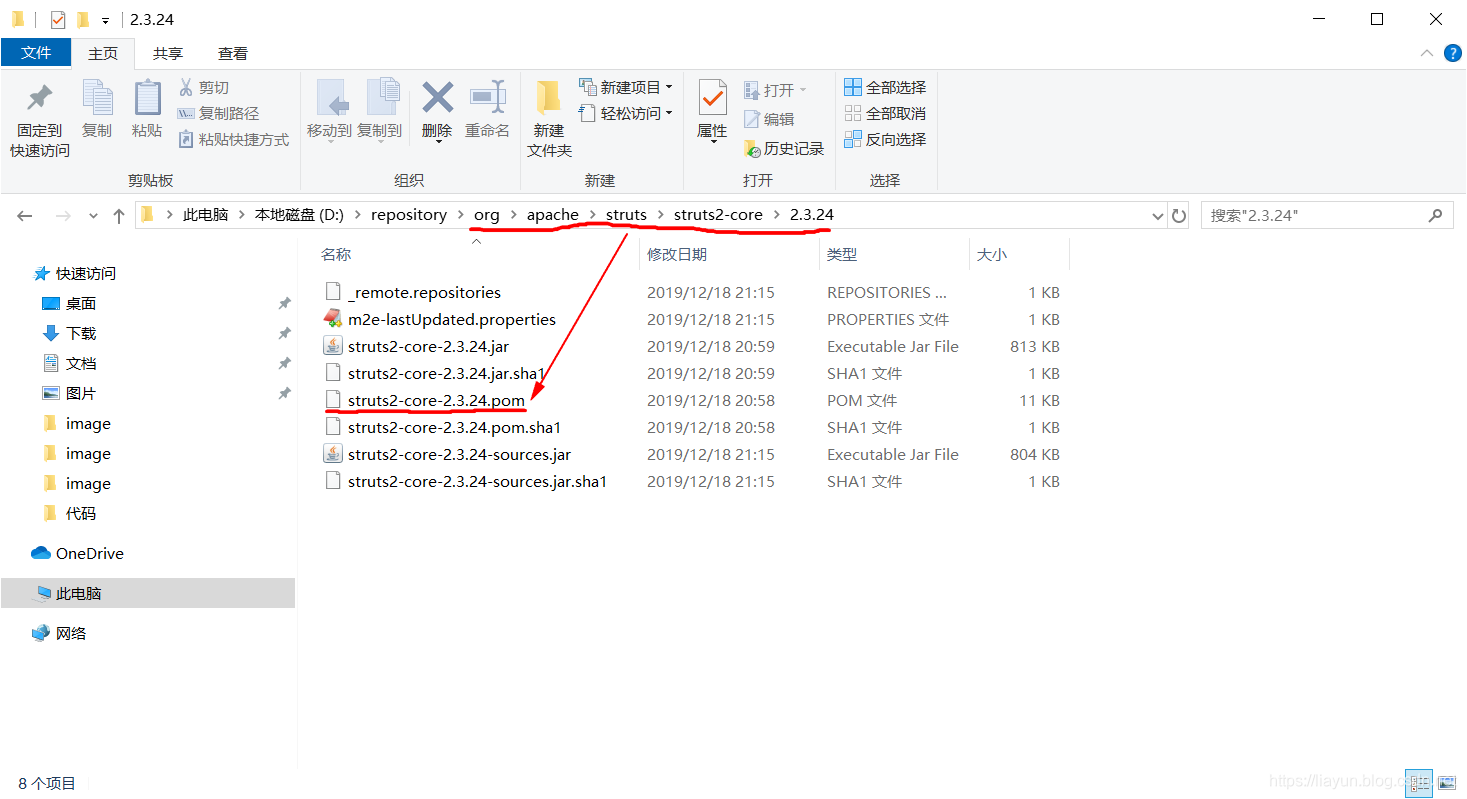Select the Edit ribbon command
Image resolution: width=1467 pixels, height=799 pixels.
tap(769, 119)
